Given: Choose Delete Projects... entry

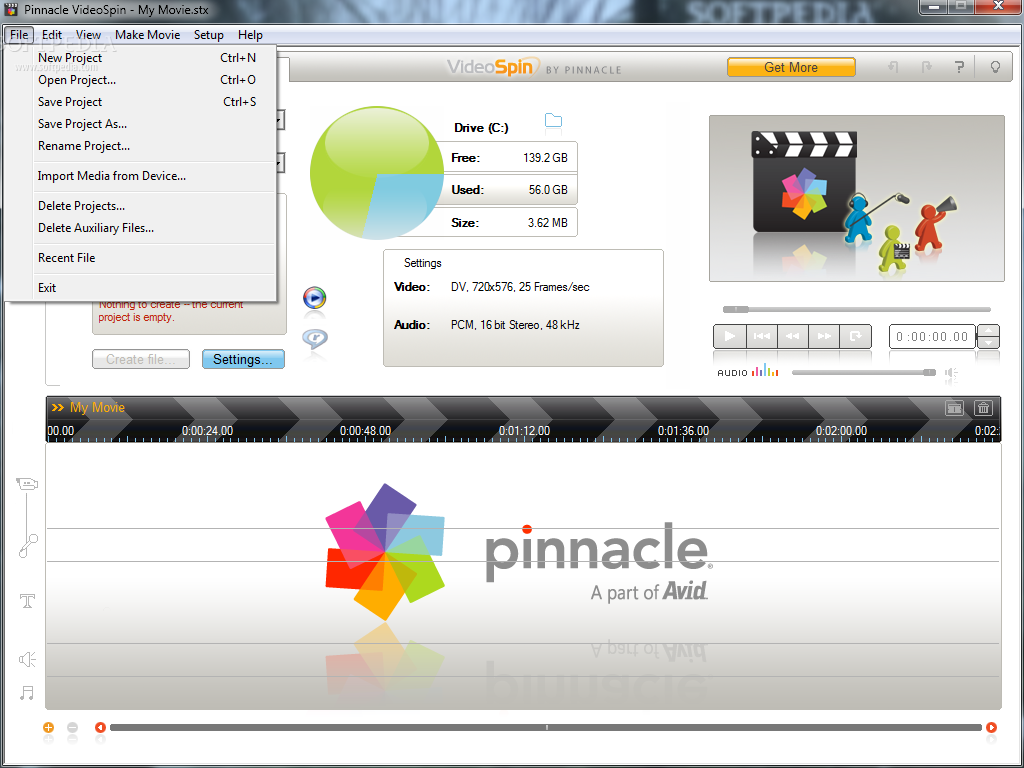Looking at the screenshot, I should coord(140,206).
